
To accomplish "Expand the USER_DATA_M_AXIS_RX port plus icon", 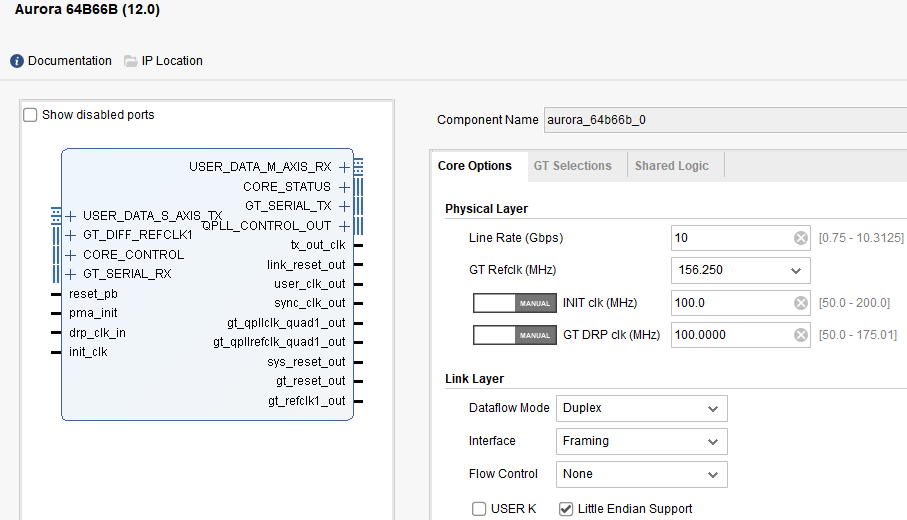I will (344, 167).
